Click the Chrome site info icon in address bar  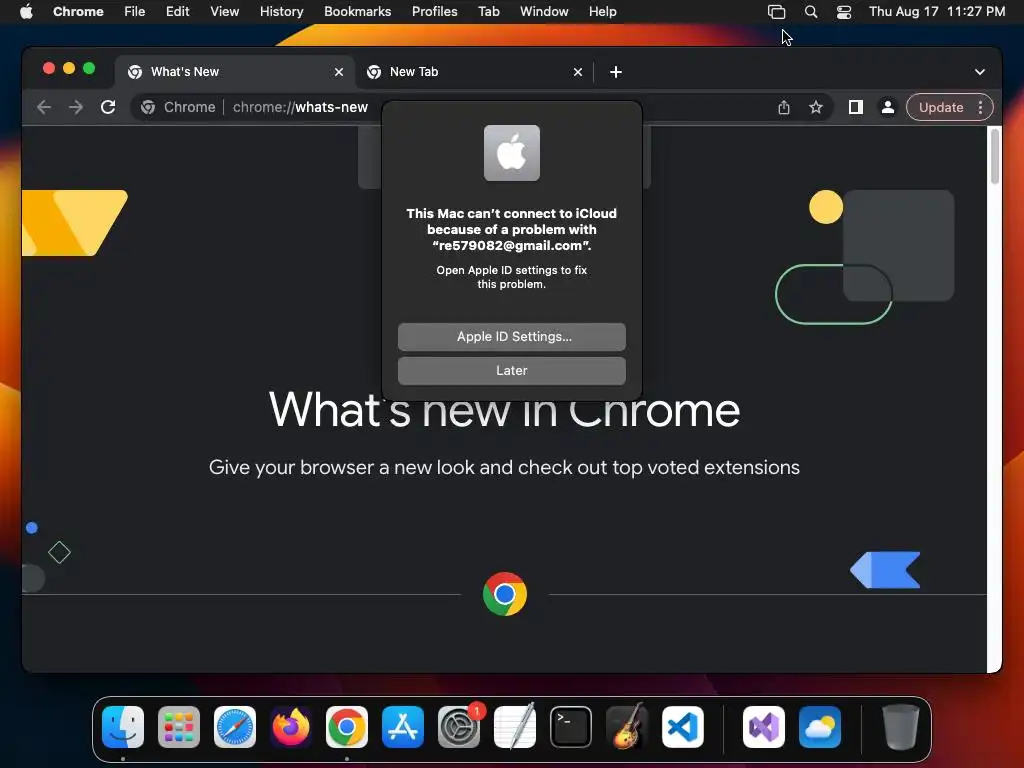148,107
